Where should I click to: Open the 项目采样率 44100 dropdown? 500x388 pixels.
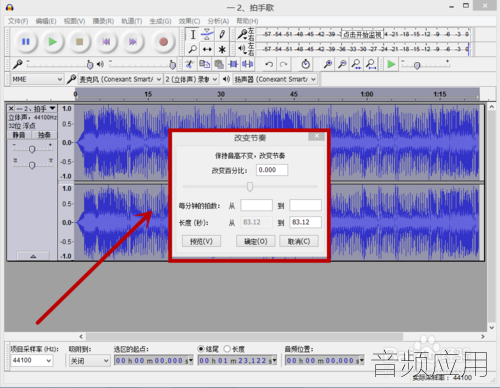31,360
